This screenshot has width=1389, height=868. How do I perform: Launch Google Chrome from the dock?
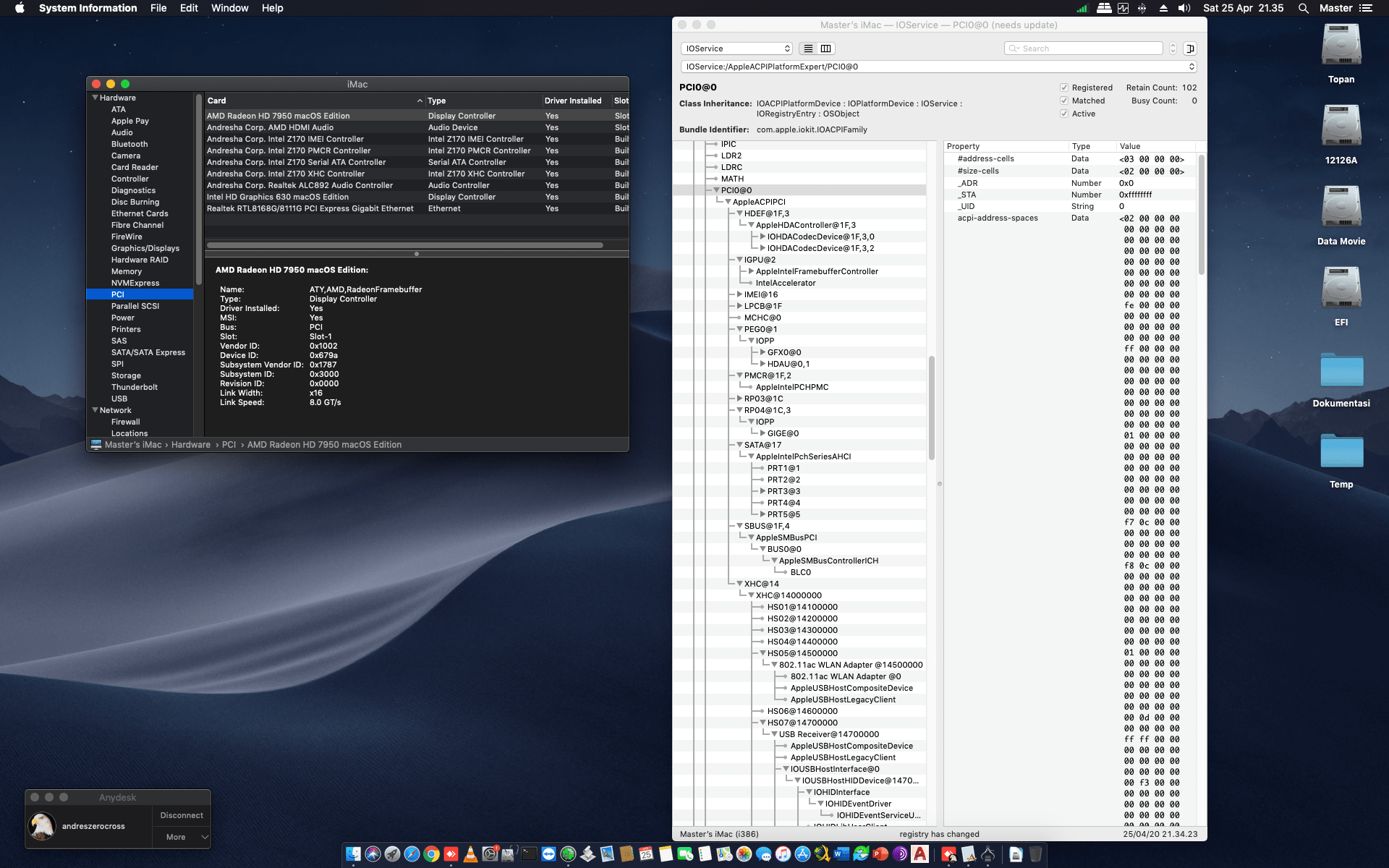click(431, 854)
